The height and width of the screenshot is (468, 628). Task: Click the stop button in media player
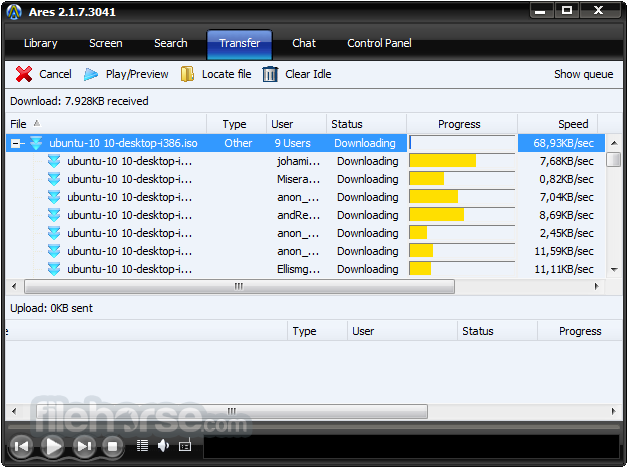pyautogui.click(x=113, y=446)
